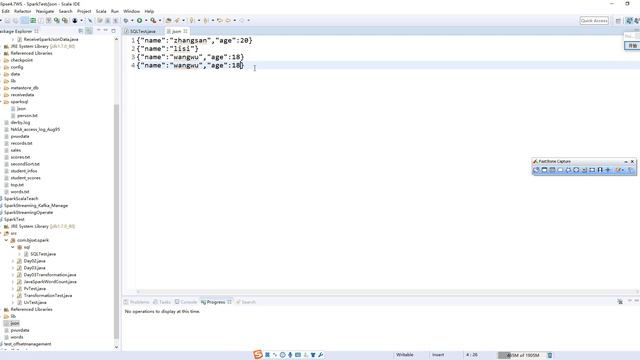Select the records.txt file
The height and width of the screenshot is (360, 640).
tap(21, 143)
